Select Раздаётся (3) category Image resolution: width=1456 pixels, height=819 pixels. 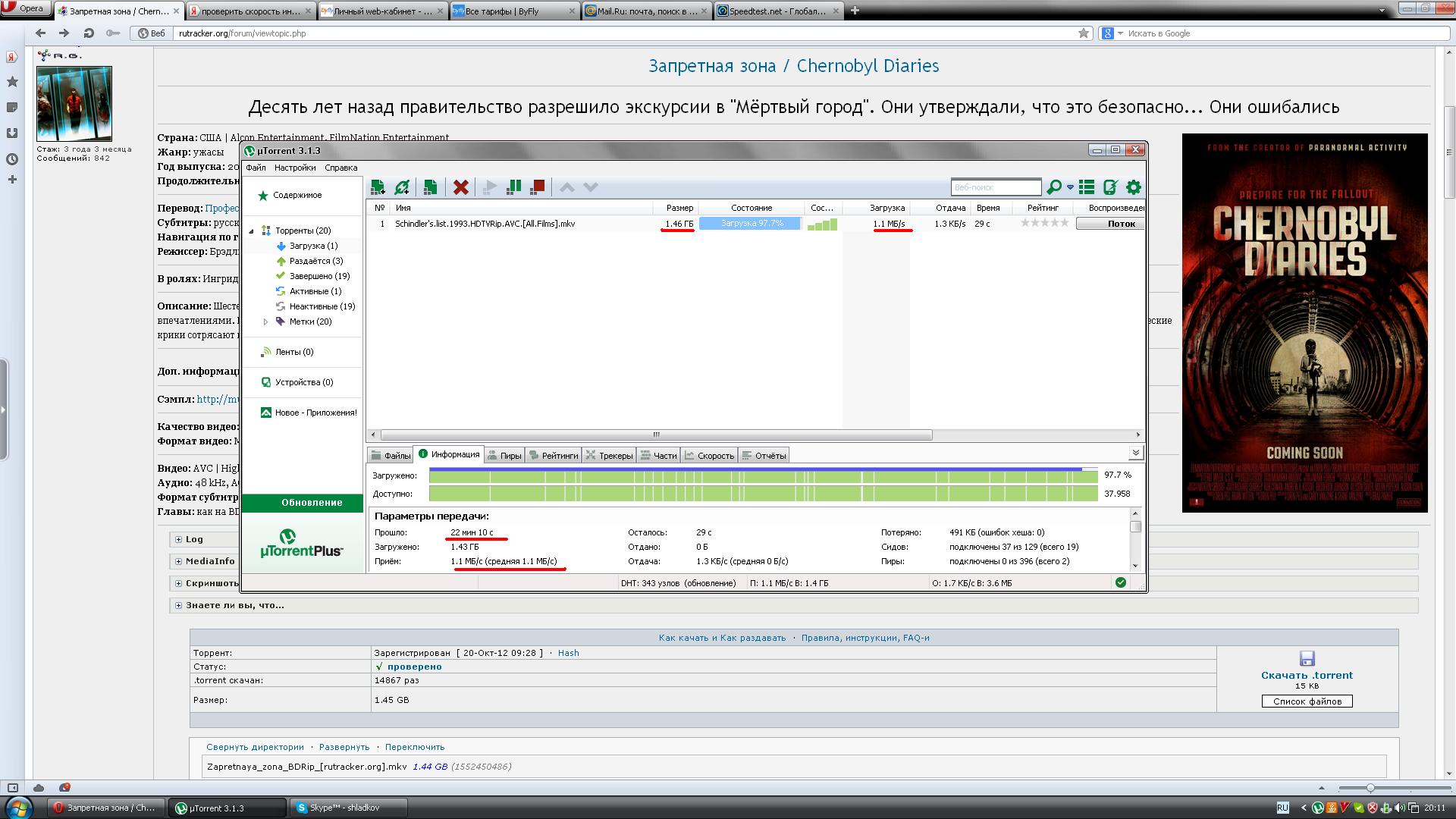315,261
